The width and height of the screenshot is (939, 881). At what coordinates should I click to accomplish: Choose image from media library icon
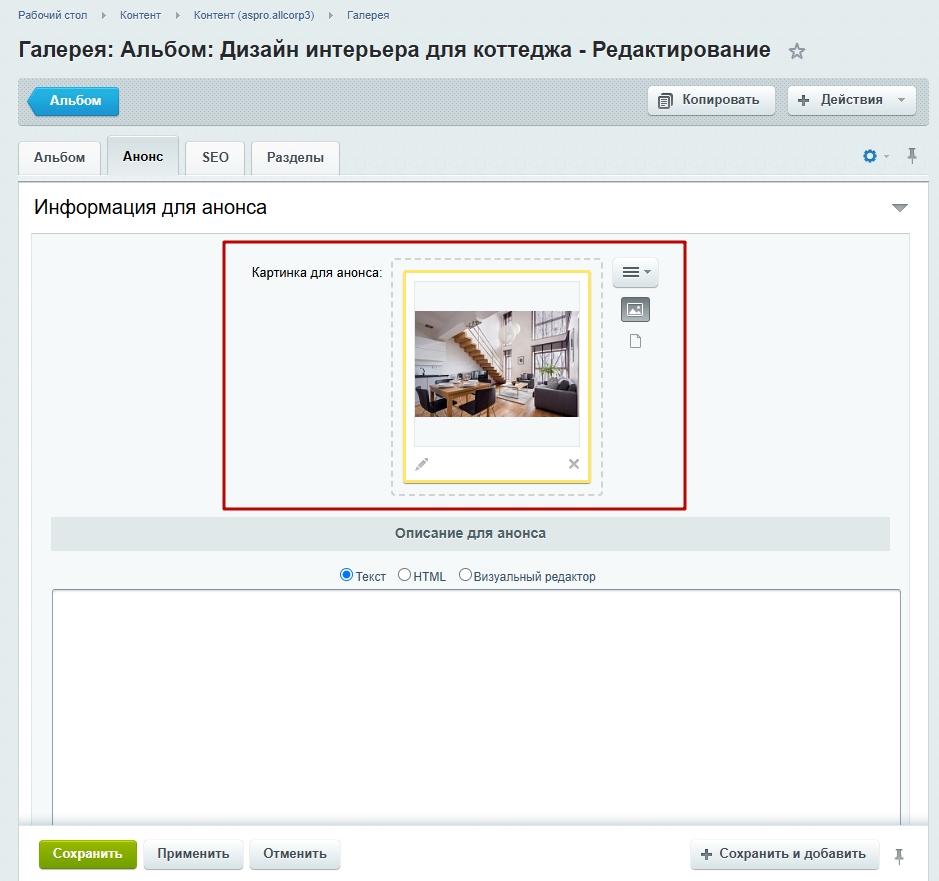pyautogui.click(x=635, y=310)
